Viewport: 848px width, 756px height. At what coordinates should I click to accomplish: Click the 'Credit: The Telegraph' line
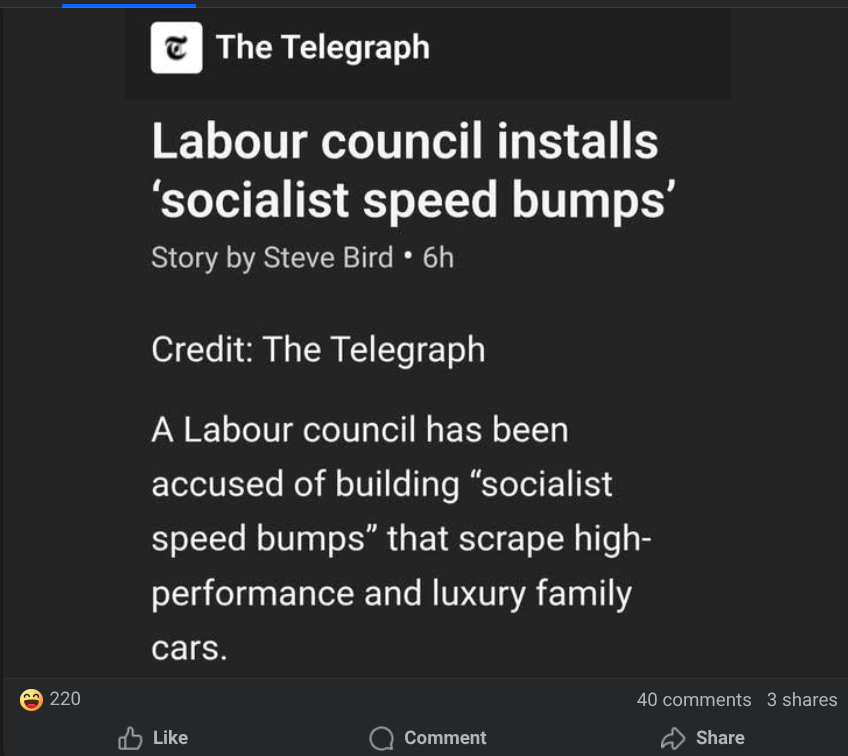click(318, 349)
